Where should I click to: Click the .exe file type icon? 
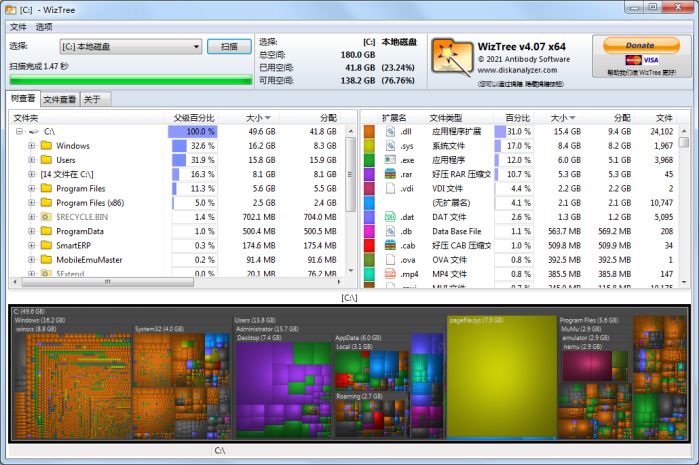click(x=391, y=160)
